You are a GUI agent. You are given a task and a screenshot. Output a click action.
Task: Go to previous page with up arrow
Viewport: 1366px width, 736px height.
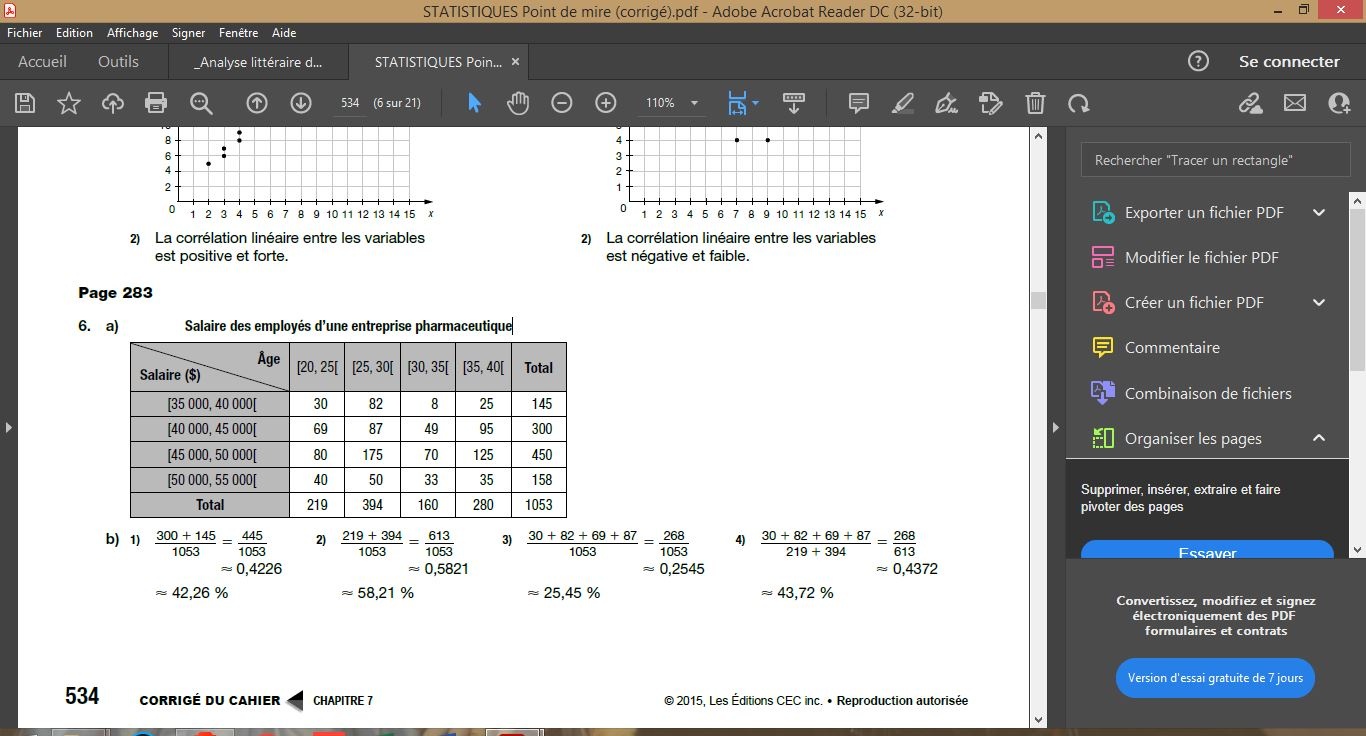pyautogui.click(x=257, y=103)
